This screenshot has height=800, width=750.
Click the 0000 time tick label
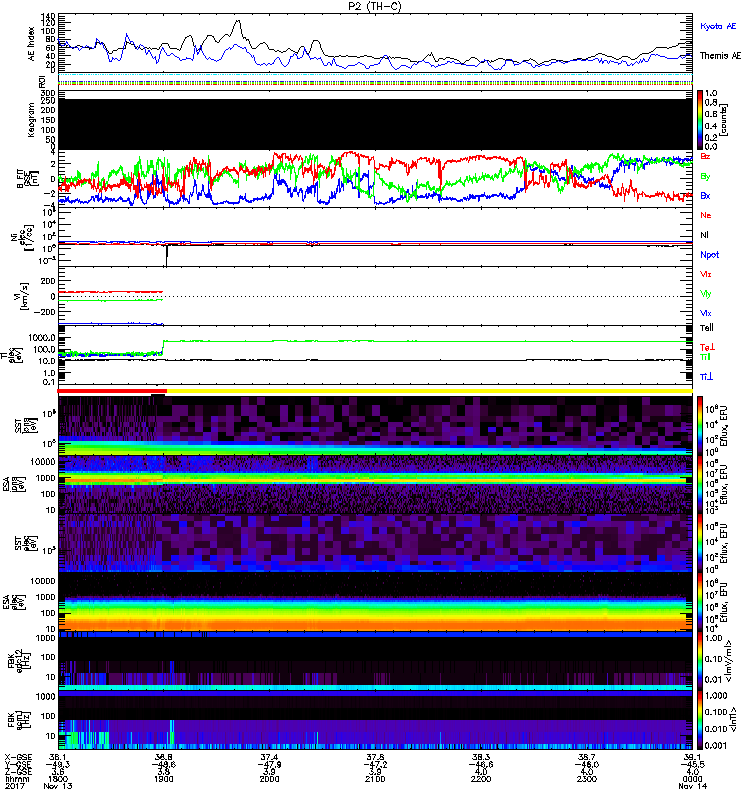pyautogui.click(x=692, y=779)
